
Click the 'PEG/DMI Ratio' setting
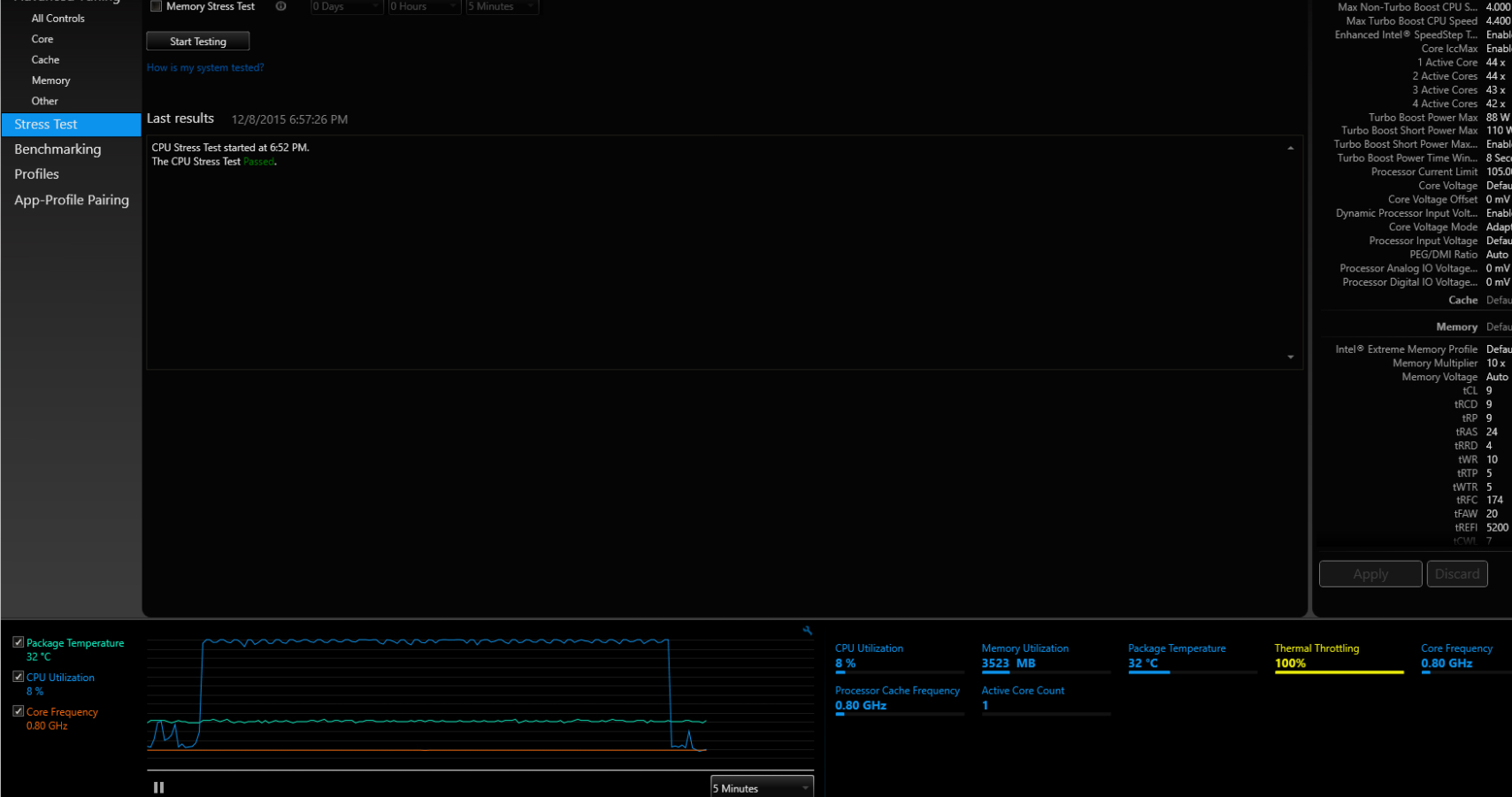[1460, 255]
